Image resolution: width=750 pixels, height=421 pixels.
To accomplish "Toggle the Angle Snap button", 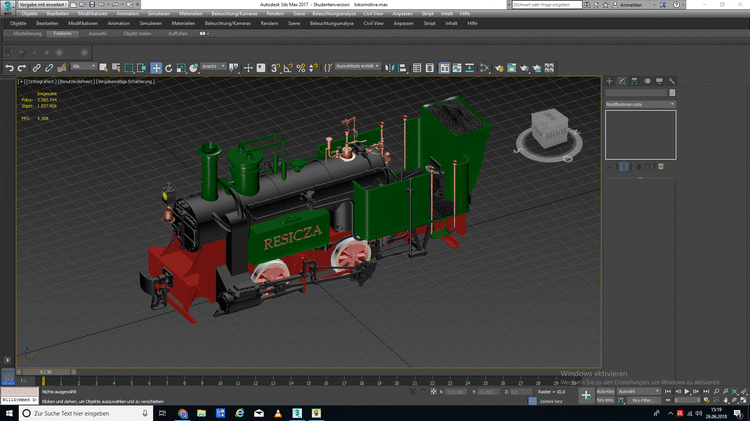I will tap(288, 68).
